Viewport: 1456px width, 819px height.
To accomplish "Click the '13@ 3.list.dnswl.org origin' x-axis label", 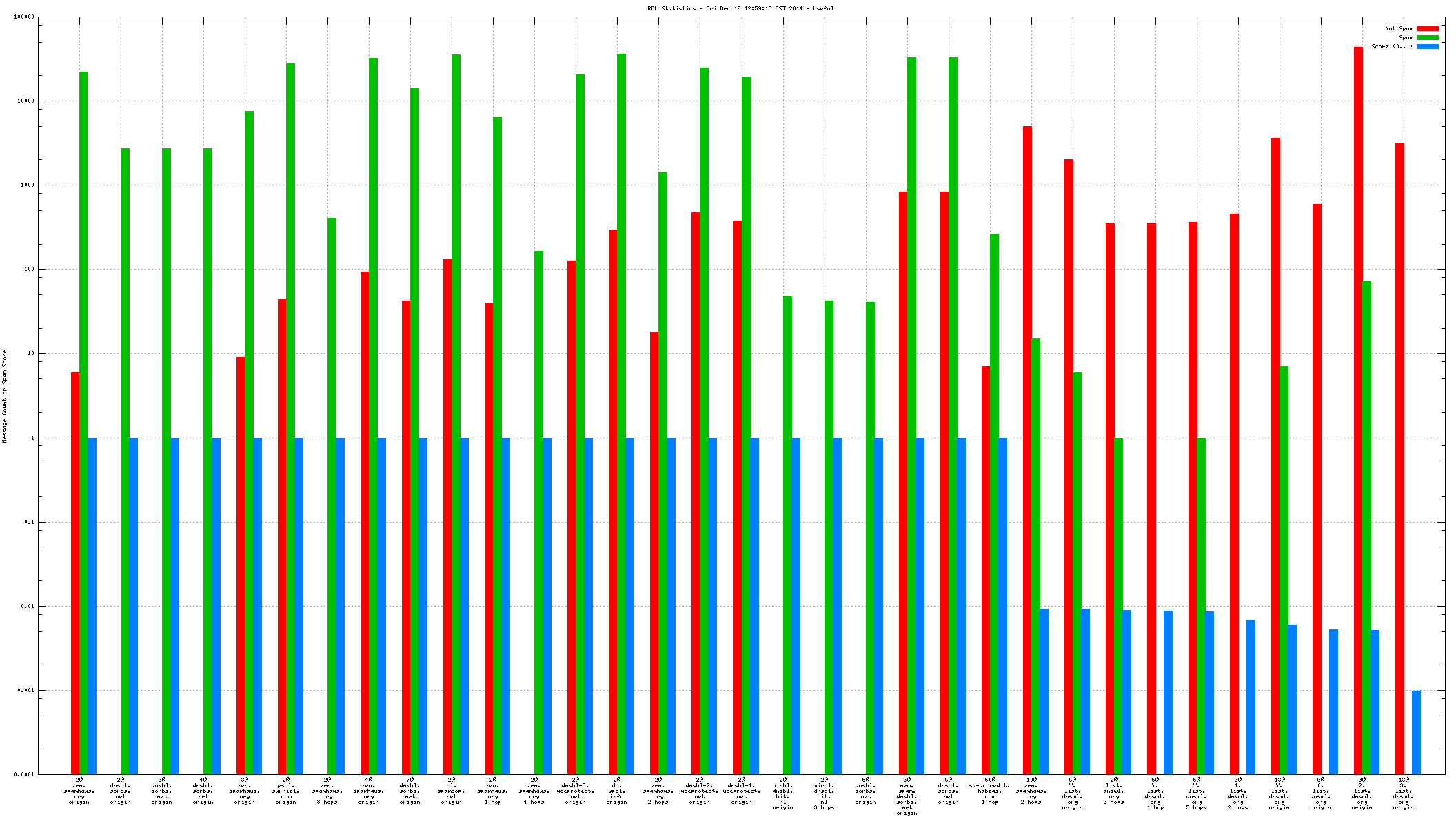I will tap(1404, 793).
